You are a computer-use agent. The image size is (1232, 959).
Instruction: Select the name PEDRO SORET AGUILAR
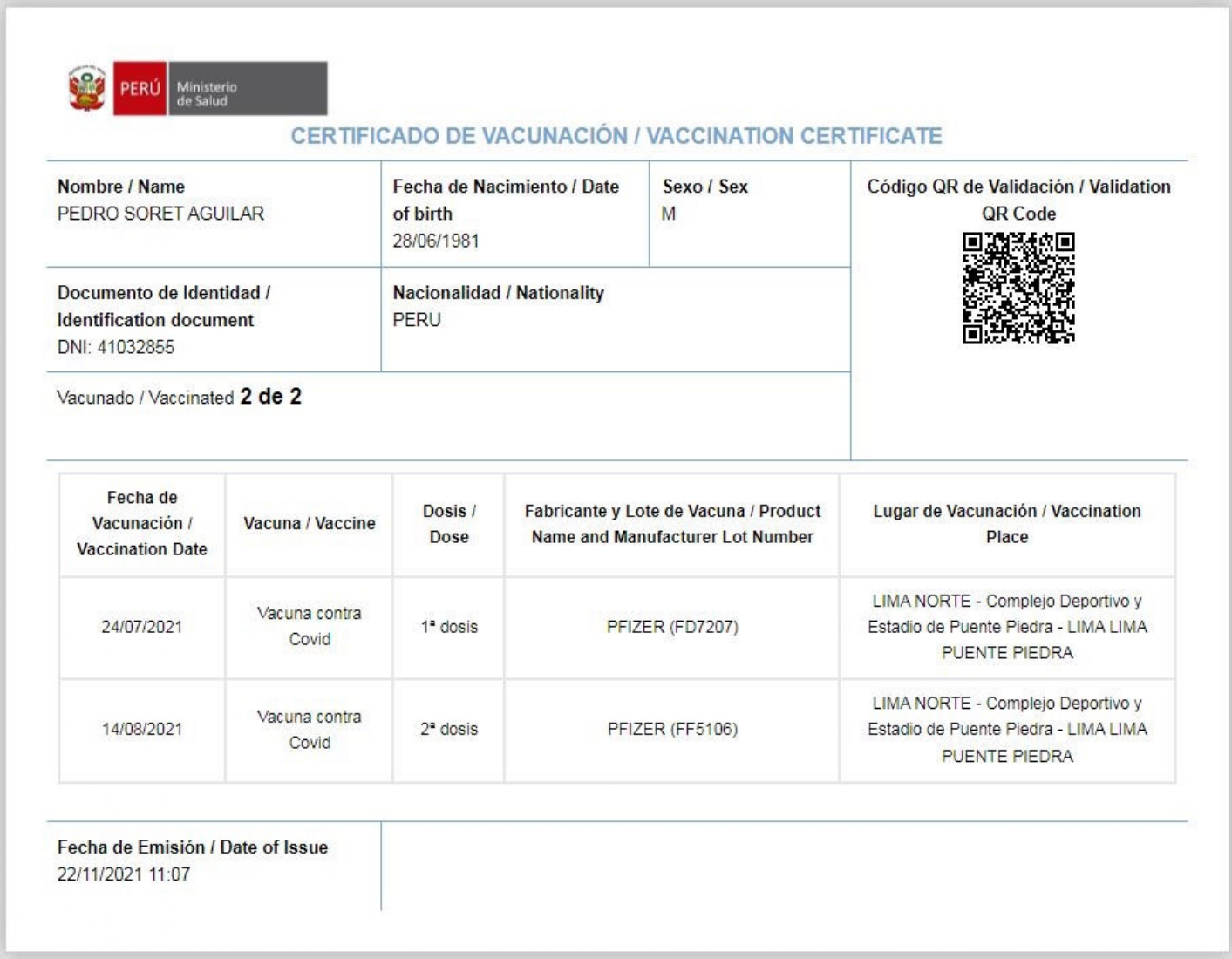tap(160, 214)
